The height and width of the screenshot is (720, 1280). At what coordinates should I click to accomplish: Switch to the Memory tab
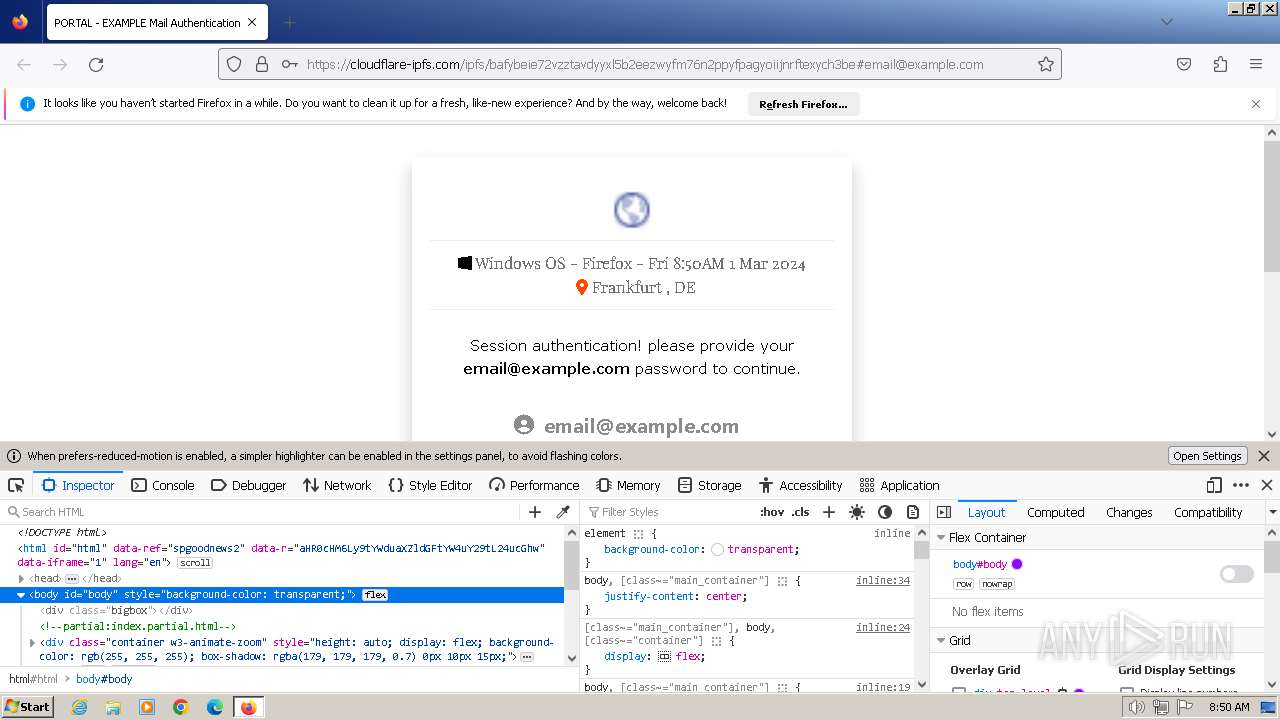(x=628, y=485)
